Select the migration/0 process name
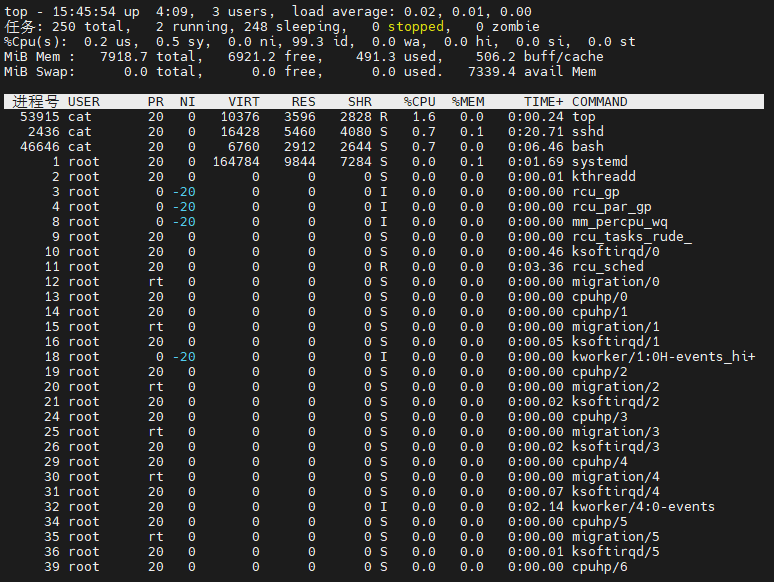The image size is (774, 582). point(615,282)
